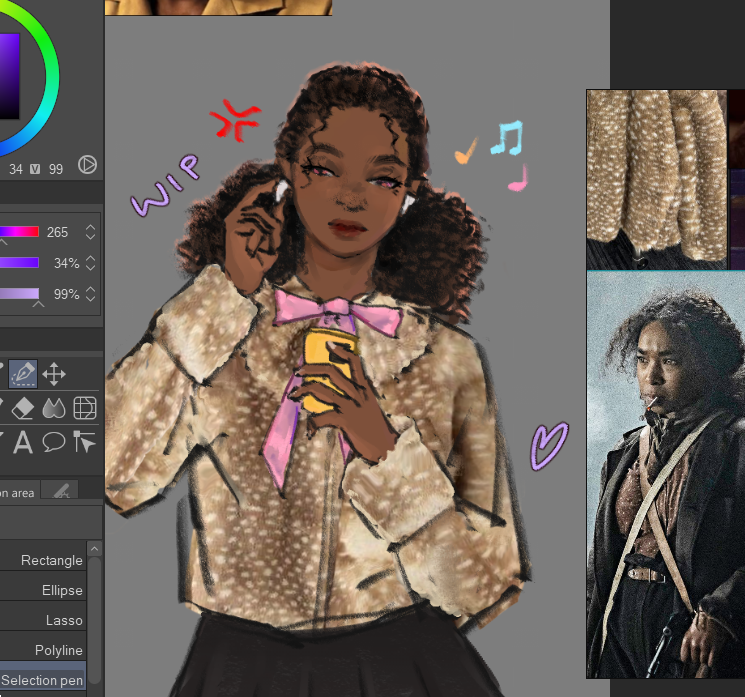Increase value with up arrow beside 99%

click(x=90, y=289)
